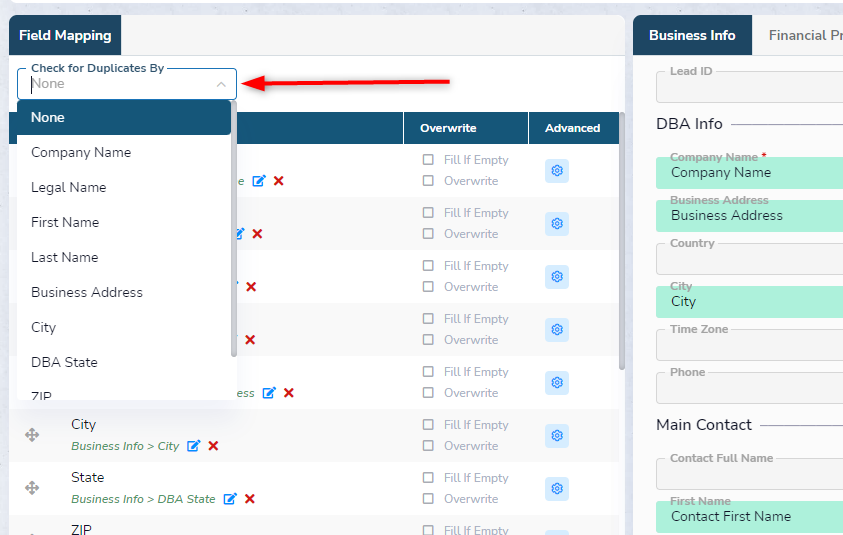
Task: Enable Fill If Empty for State row
Action: pos(428,477)
